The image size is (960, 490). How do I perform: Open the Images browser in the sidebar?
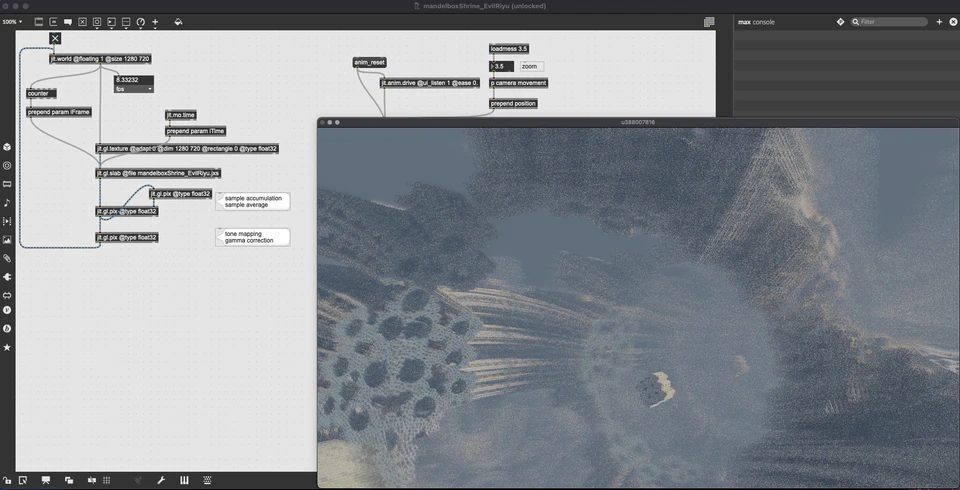pyautogui.click(x=7, y=240)
